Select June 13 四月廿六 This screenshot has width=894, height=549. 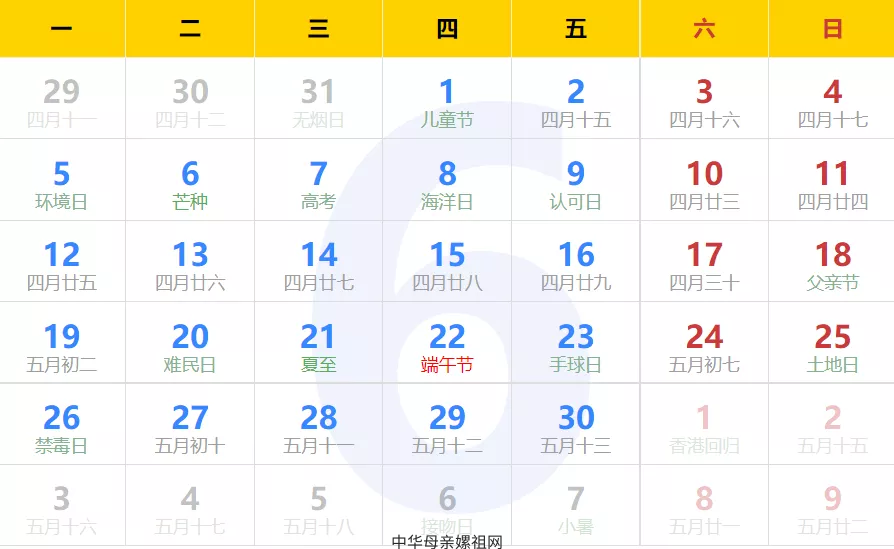[x=190, y=262]
